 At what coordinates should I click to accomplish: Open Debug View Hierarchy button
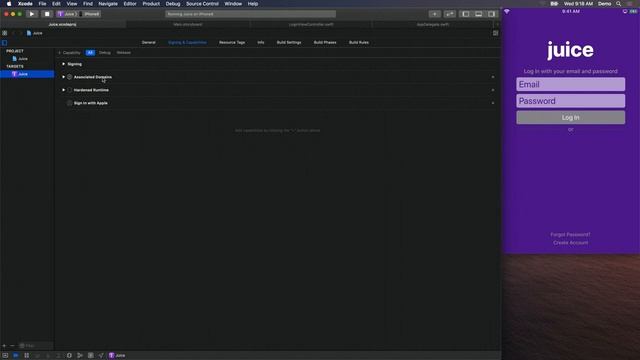pyautogui.click(x=69, y=356)
